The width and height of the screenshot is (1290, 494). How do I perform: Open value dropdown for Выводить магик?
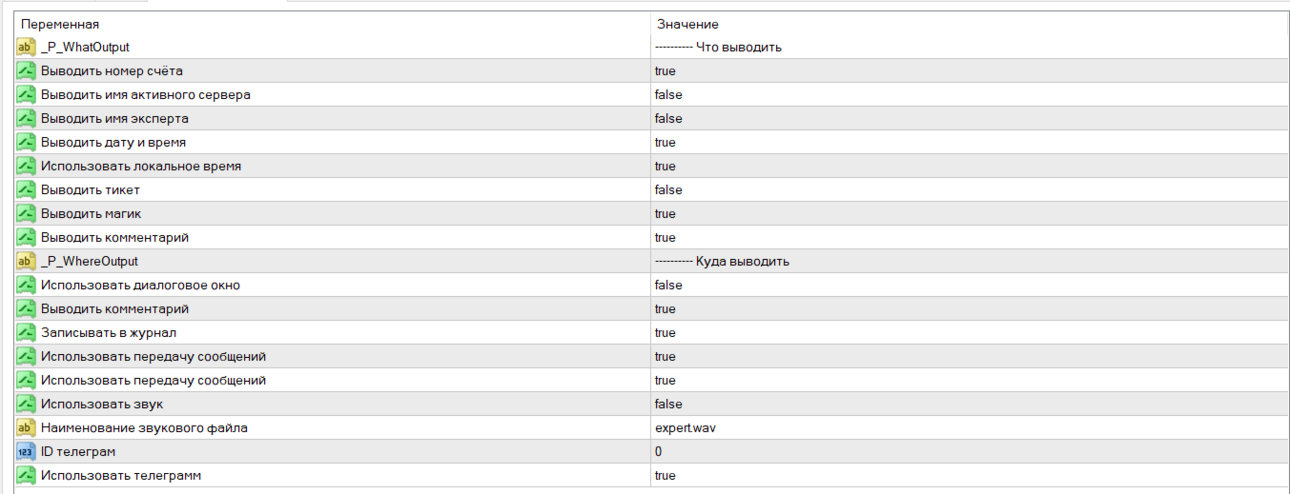[x=969, y=214]
